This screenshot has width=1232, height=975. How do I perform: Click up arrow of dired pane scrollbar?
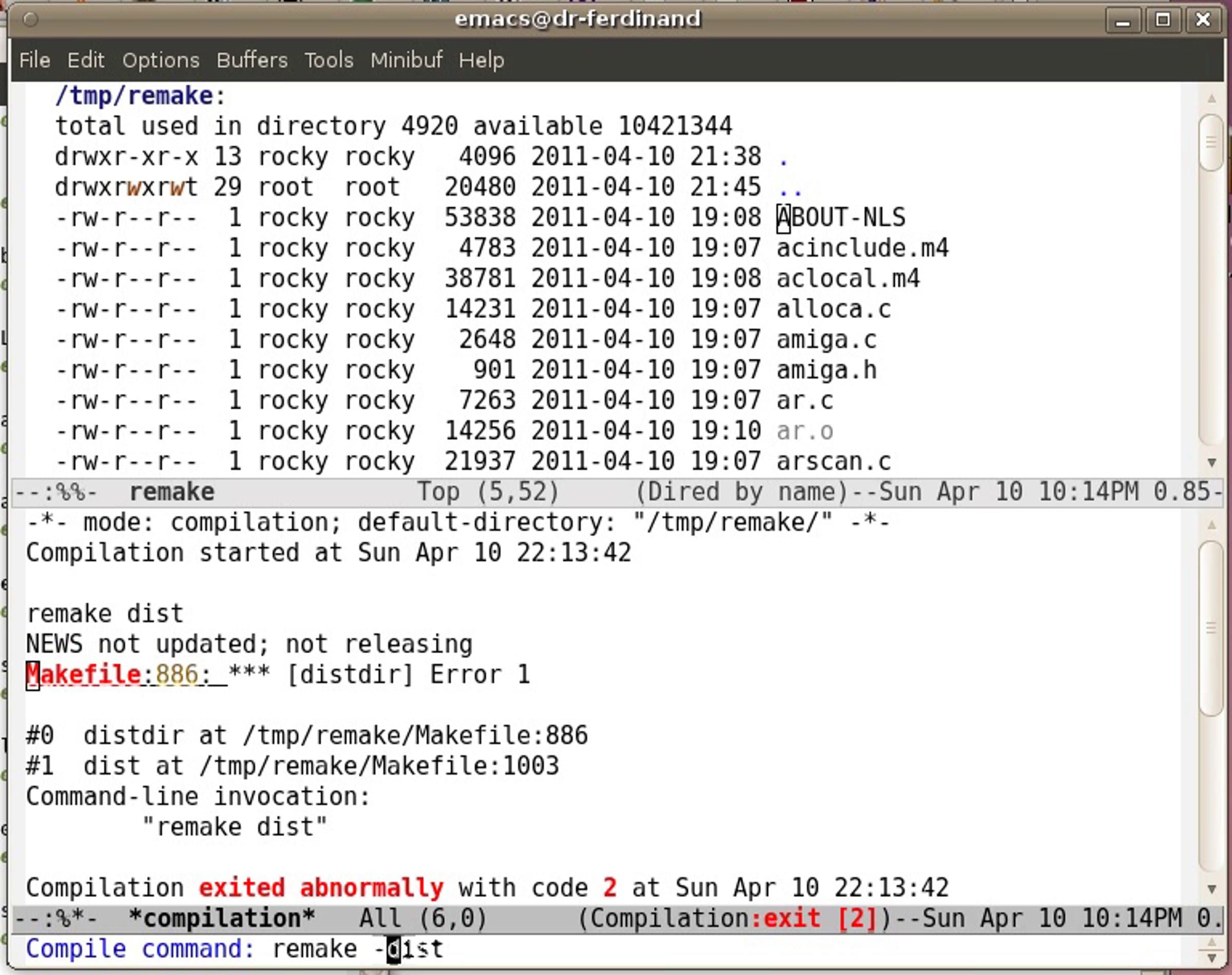1211,98
